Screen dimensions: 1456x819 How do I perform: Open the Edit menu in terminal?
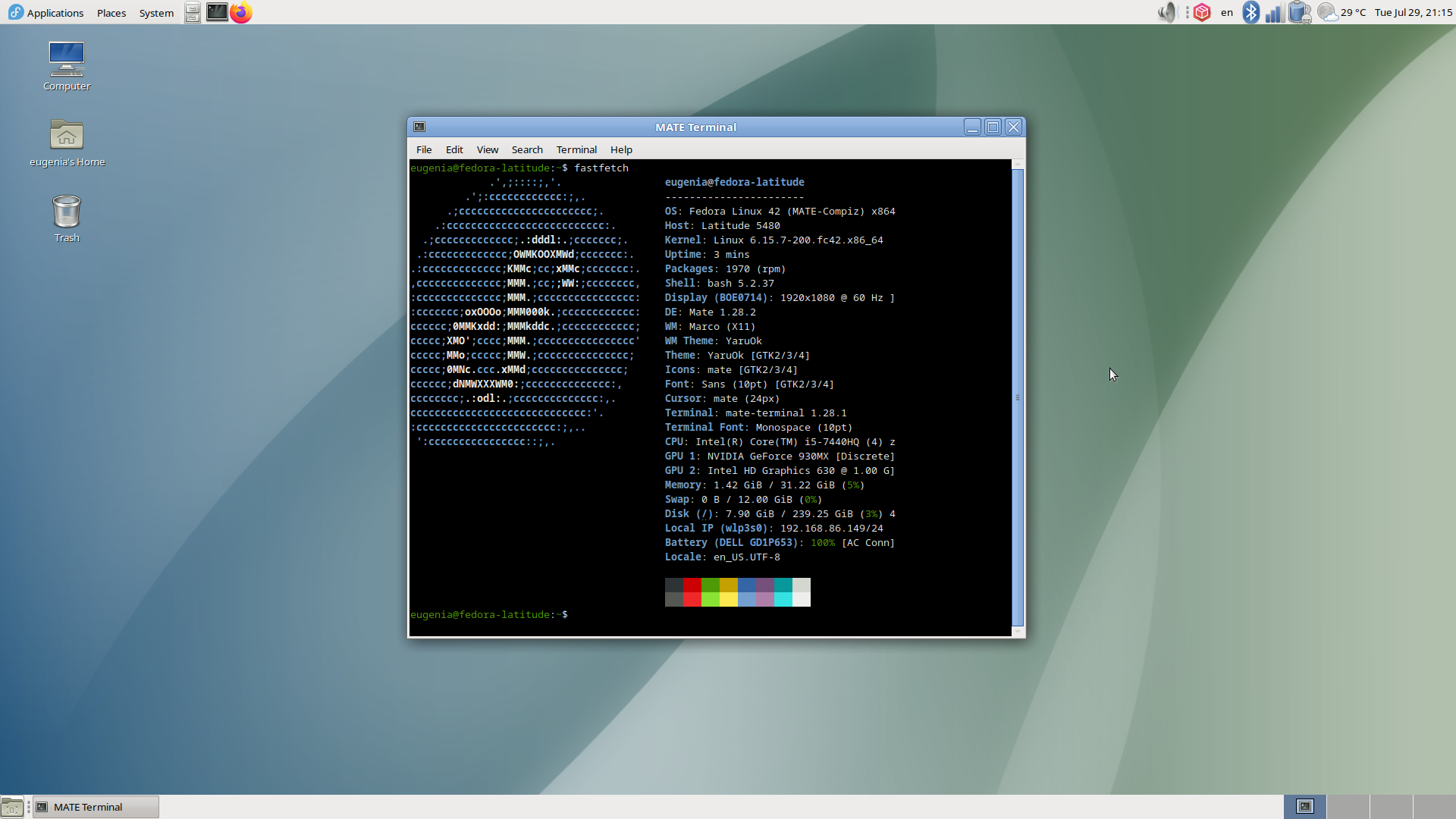click(454, 149)
